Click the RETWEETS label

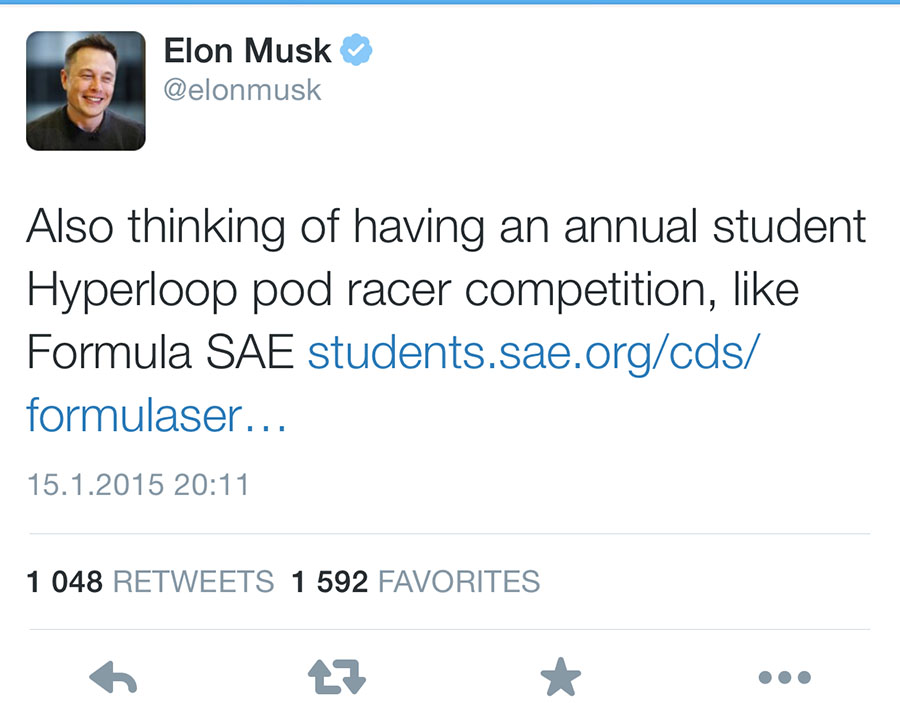tap(193, 582)
